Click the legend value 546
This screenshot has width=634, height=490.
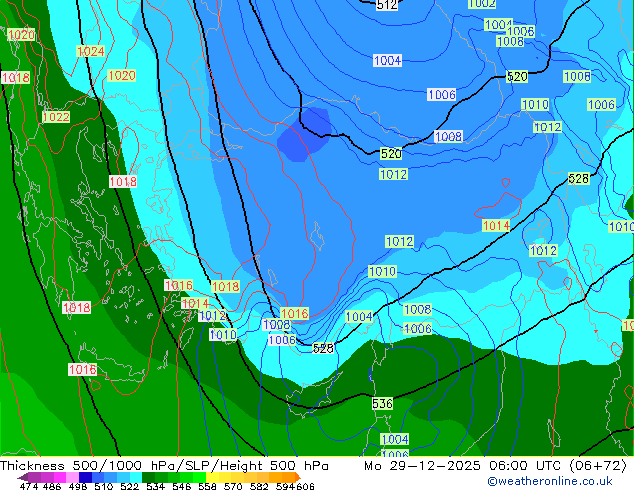point(182,486)
